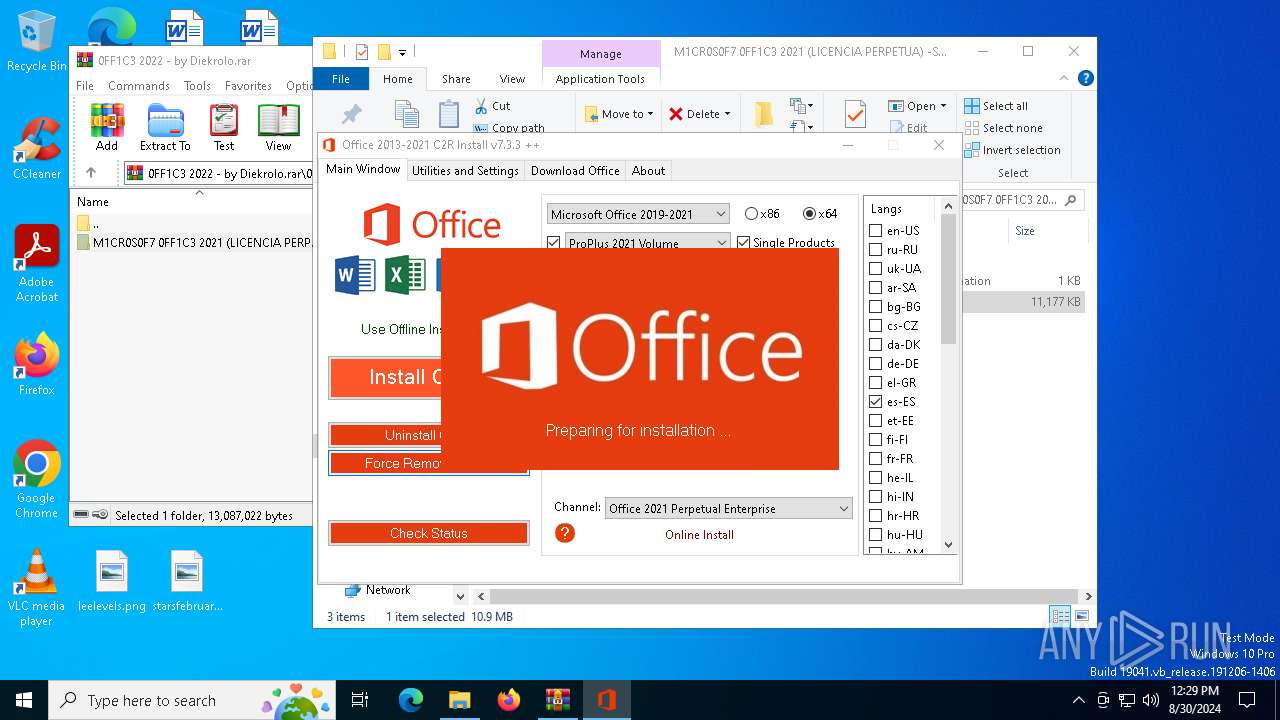
Task: Click Task View icon on taskbar
Action: (x=360, y=700)
